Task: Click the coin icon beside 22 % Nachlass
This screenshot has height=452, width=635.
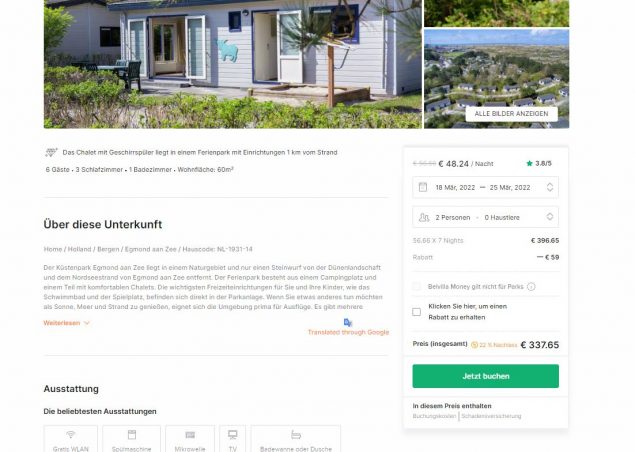Action: pos(474,345)
